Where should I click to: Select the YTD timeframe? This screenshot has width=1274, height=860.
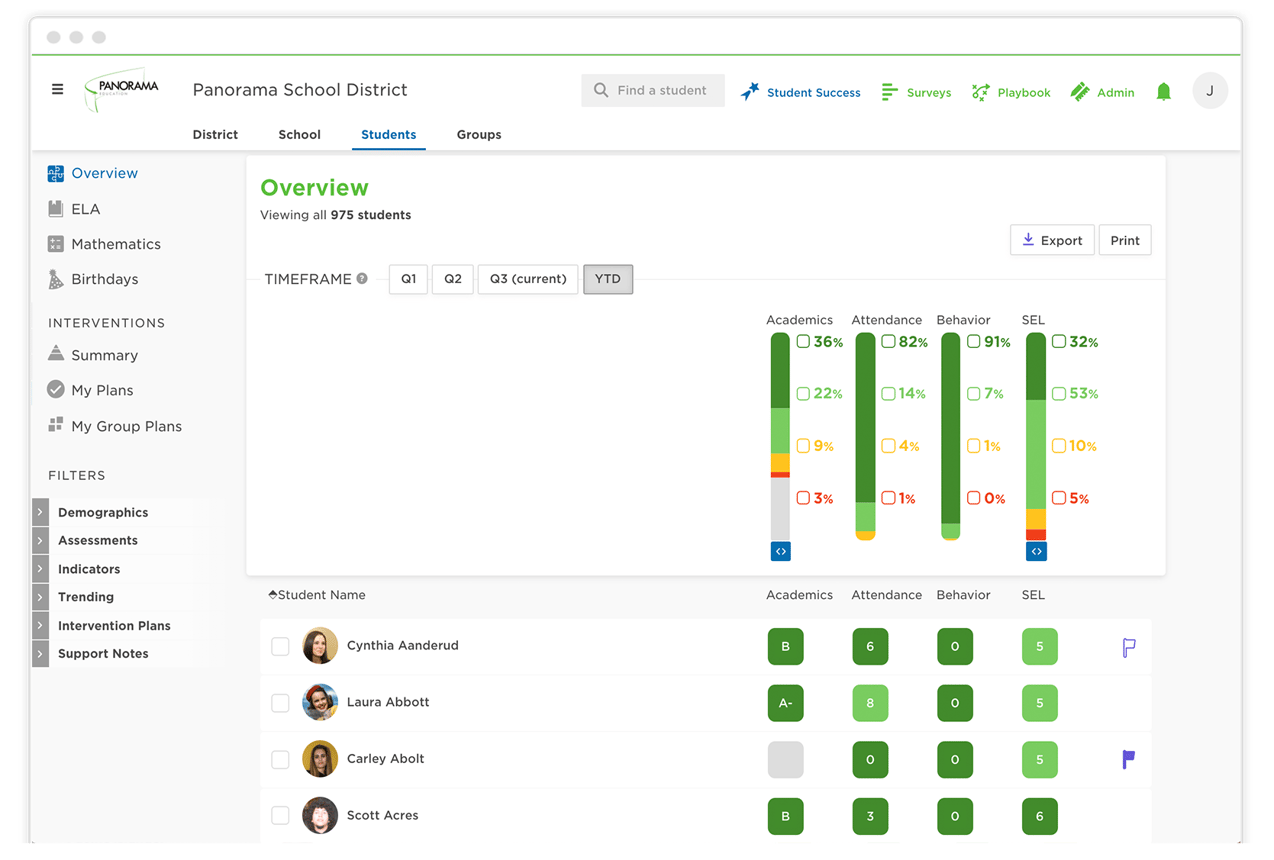[x=608, y=279]
